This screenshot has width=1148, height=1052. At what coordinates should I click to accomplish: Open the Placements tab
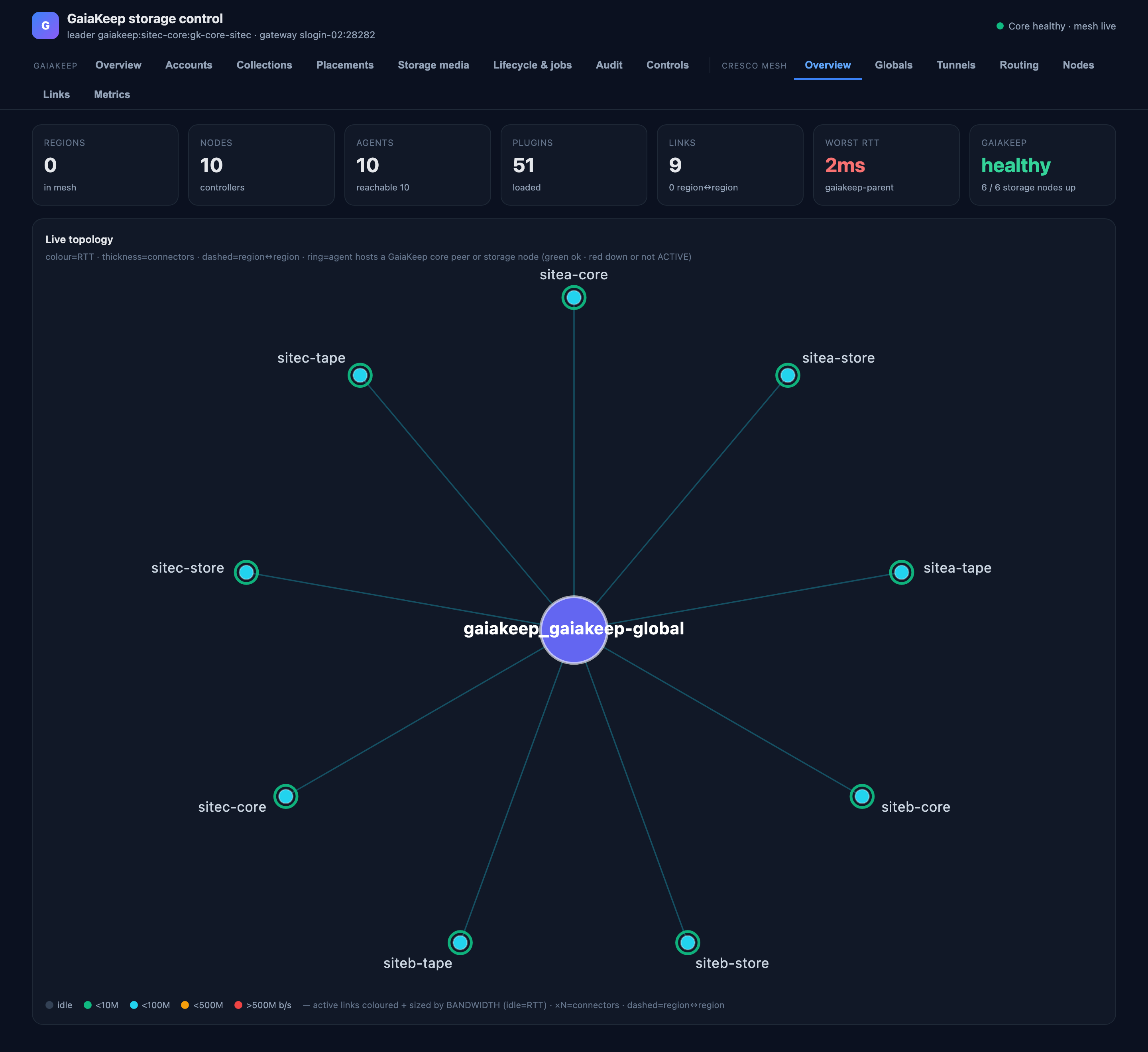point(344,65)
